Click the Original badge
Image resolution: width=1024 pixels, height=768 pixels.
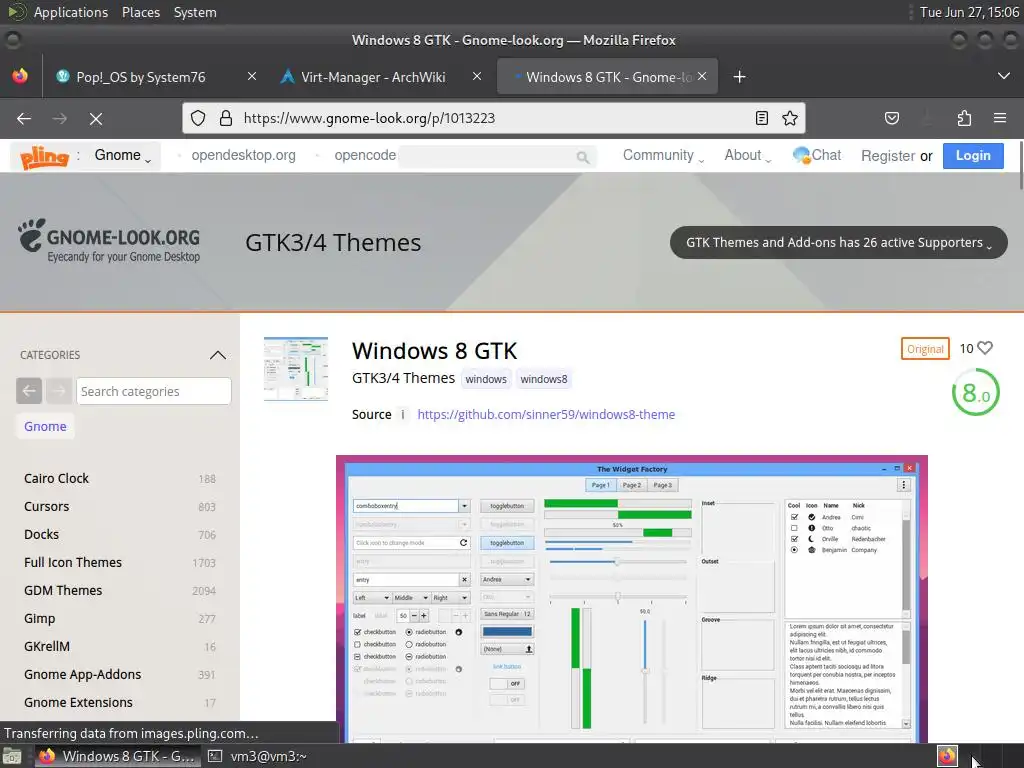925,349
